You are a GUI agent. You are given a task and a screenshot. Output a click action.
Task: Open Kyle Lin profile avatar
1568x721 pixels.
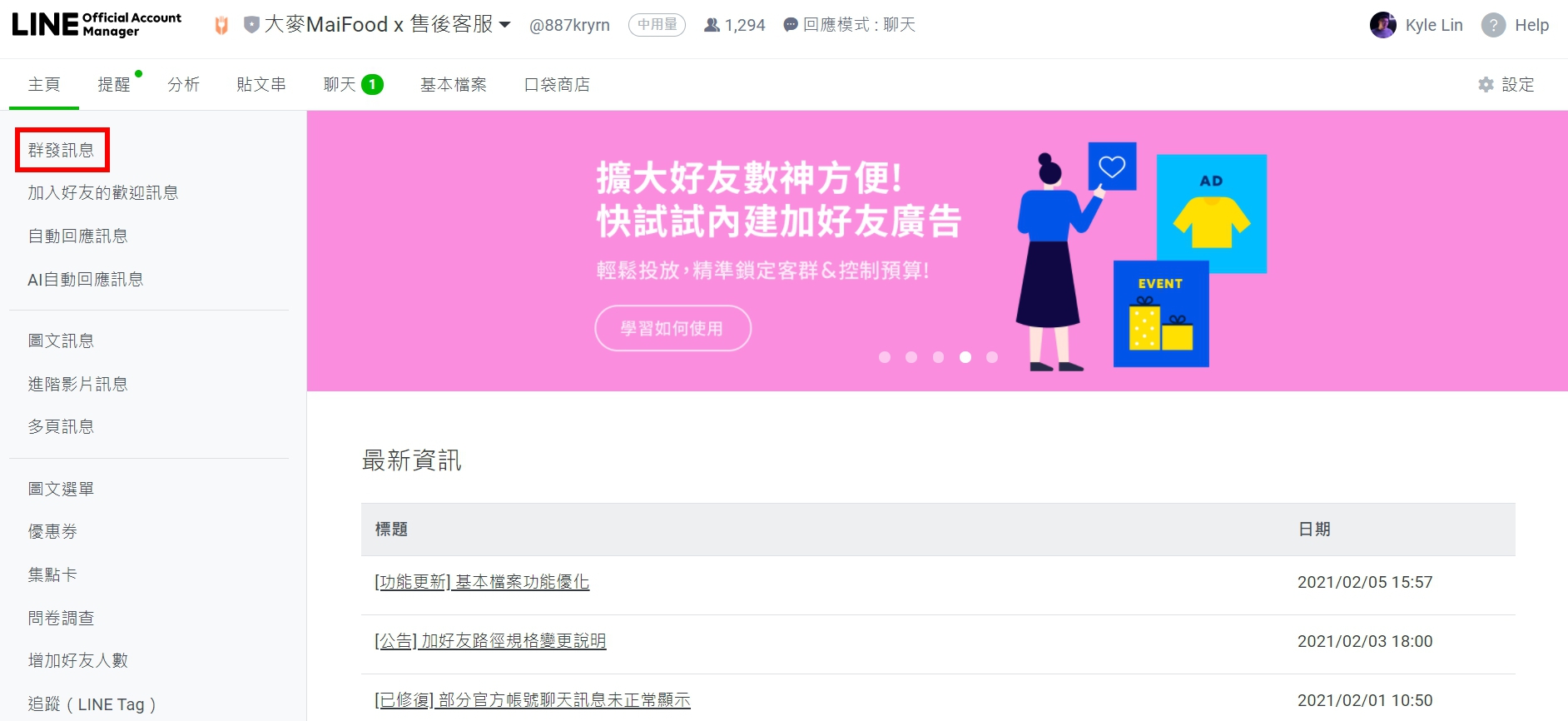click(1383, 25)
